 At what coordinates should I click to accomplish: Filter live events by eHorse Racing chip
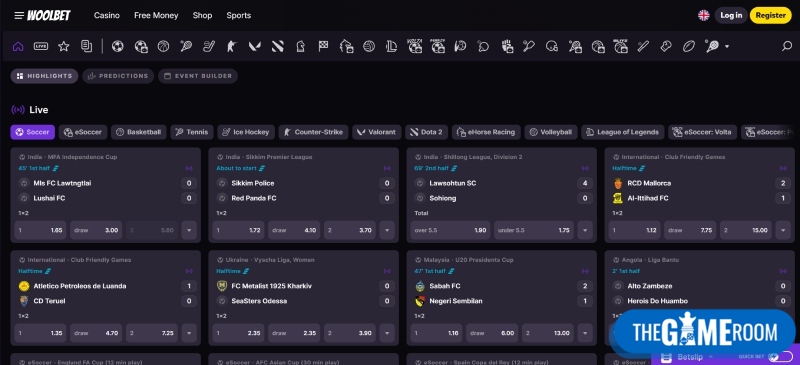(x=486, y=132)
